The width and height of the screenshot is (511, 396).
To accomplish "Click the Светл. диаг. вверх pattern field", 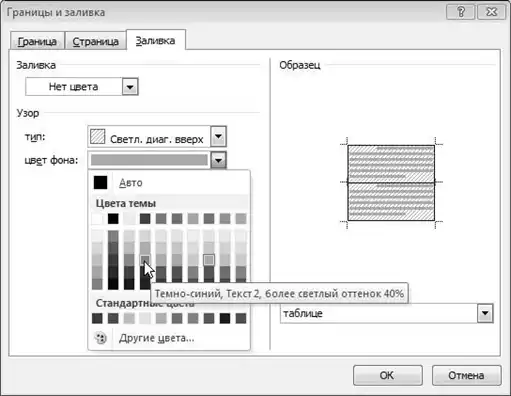I will click(x=149, y=136).
